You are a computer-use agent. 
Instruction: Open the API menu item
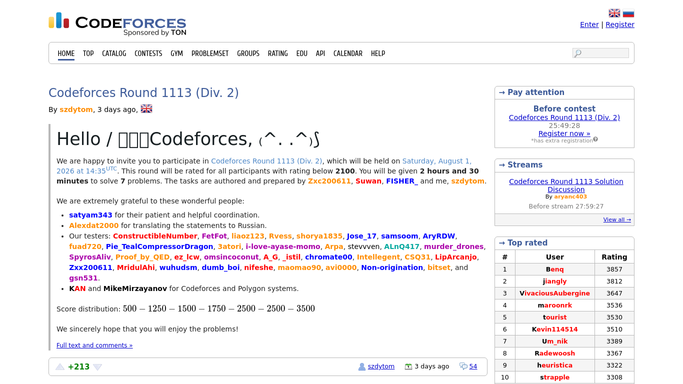tap(320, 53)
